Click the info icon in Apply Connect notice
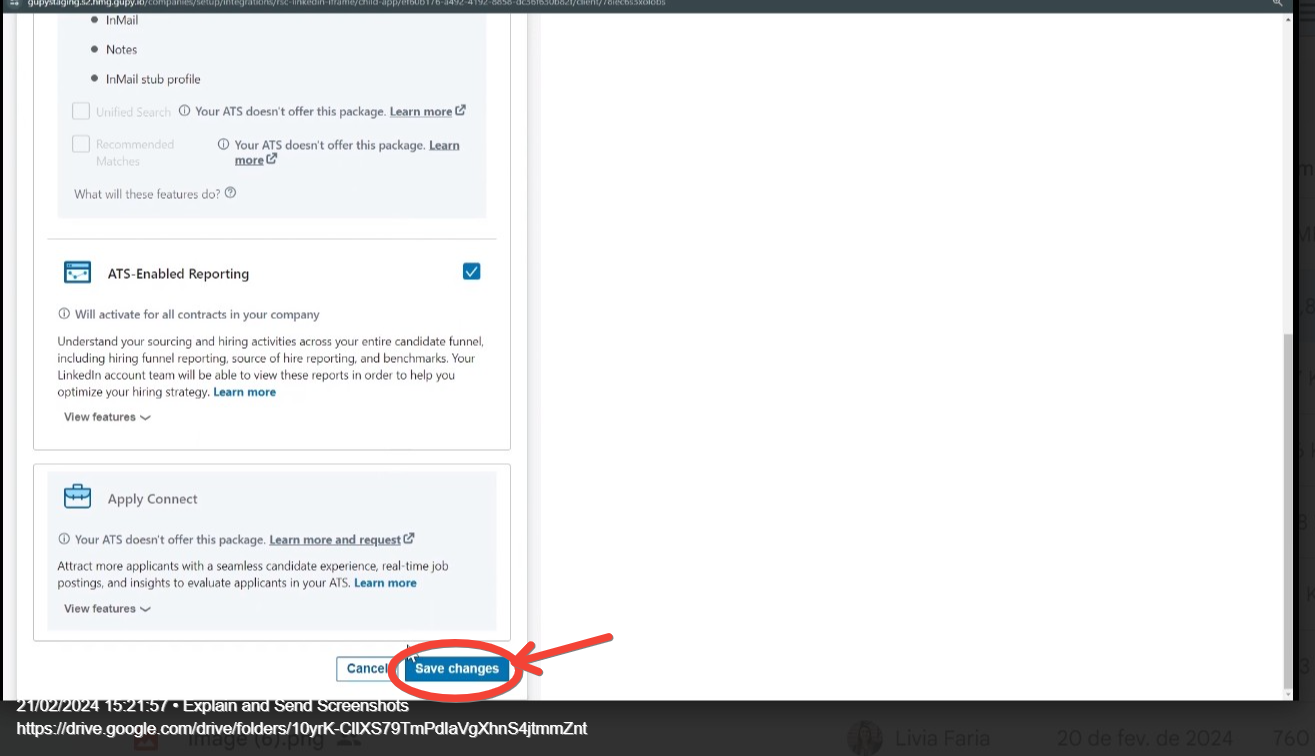 (64, 539)
